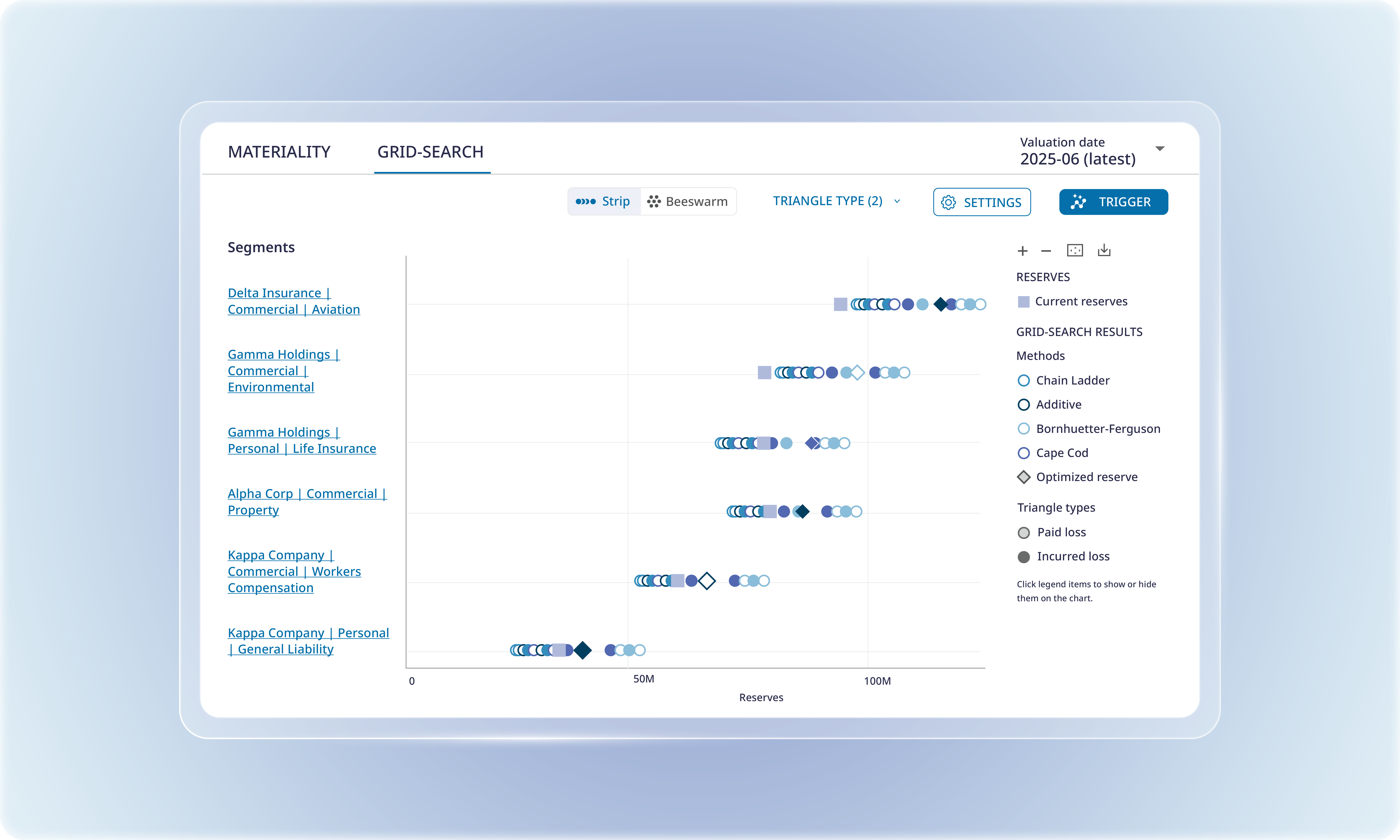Image resolution: width=1400 pixels, height=840 pixels.
Task: Click the sparkle icon on Trigger
Action: (x=1078, y=202)
